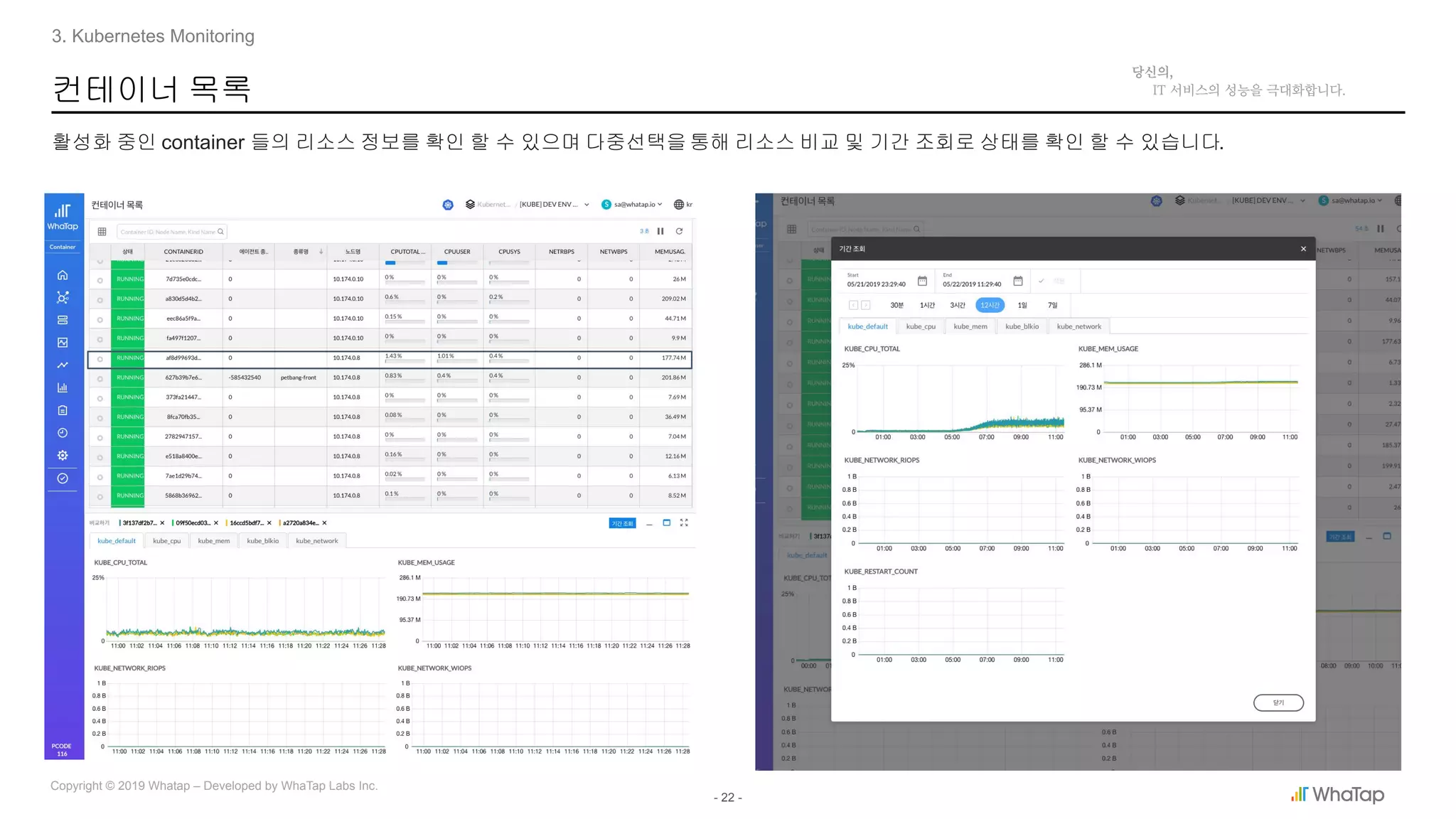Open the topology node icon in the sidebar

point(63,297)
